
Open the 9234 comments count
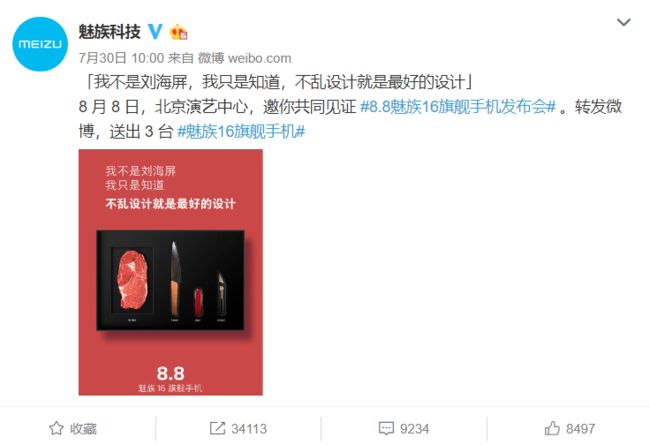[x=415, y=428]
